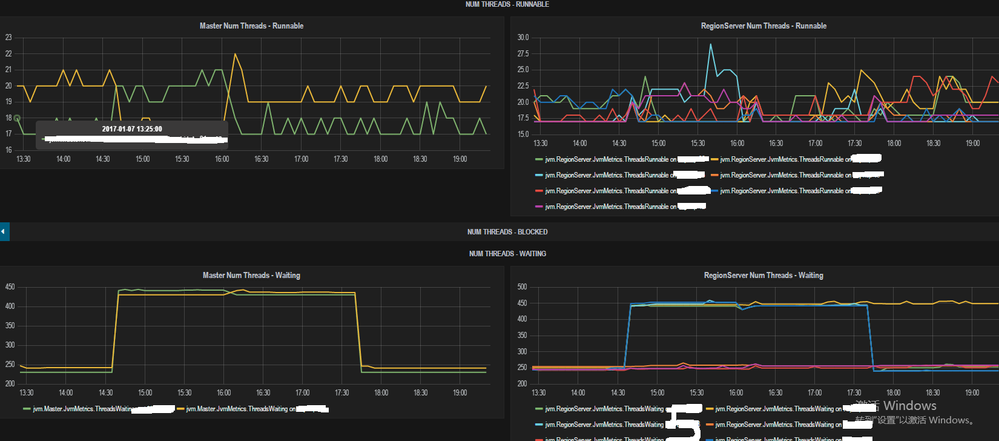Open RegionServer Num Threads - Runnable panel menu
Image resolution: width=999 pixels, height=441 pixels.
pyautogui.click(x=763, y=26)
